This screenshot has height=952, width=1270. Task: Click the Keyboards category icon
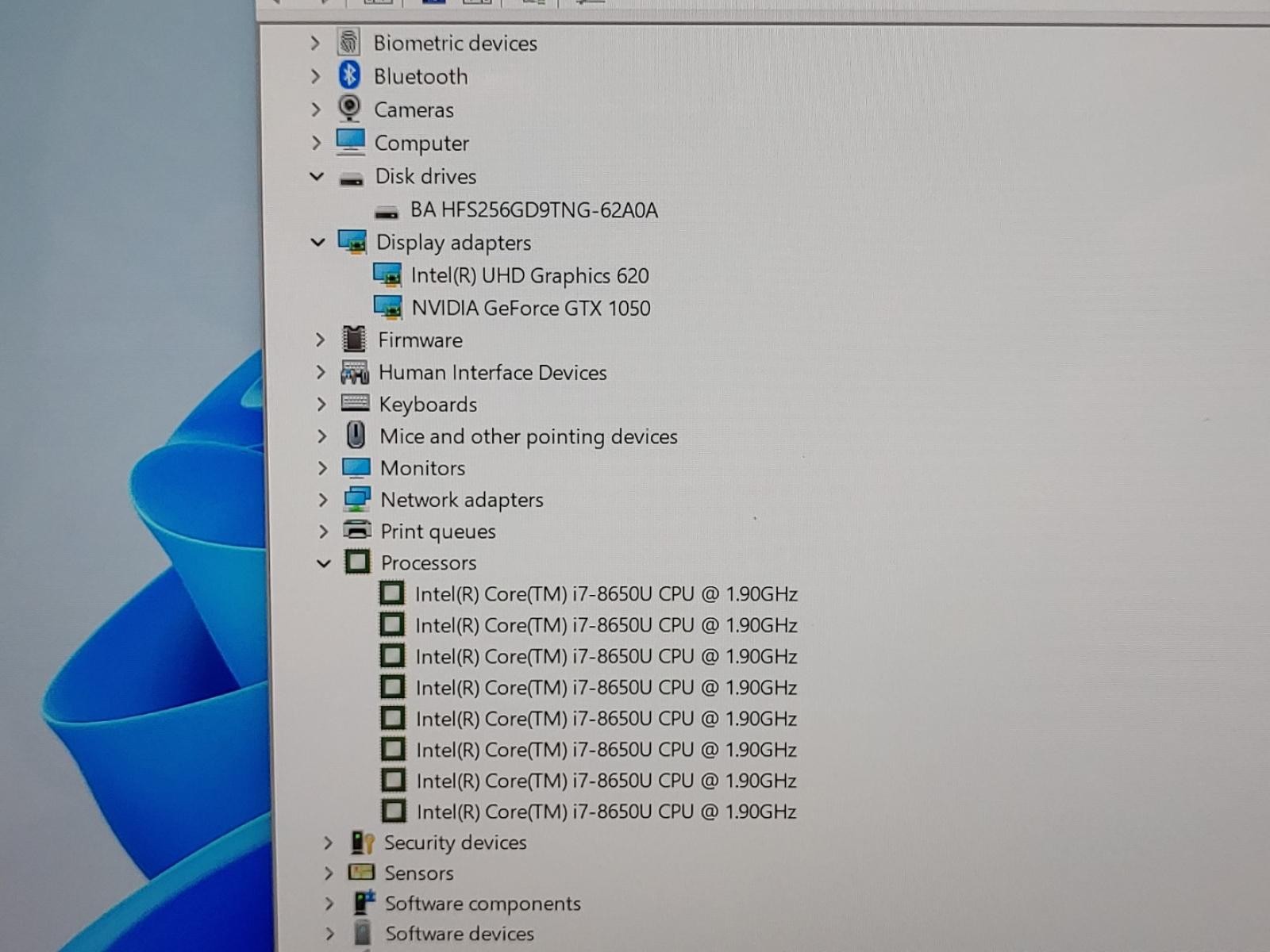click(x=355, y=403)
